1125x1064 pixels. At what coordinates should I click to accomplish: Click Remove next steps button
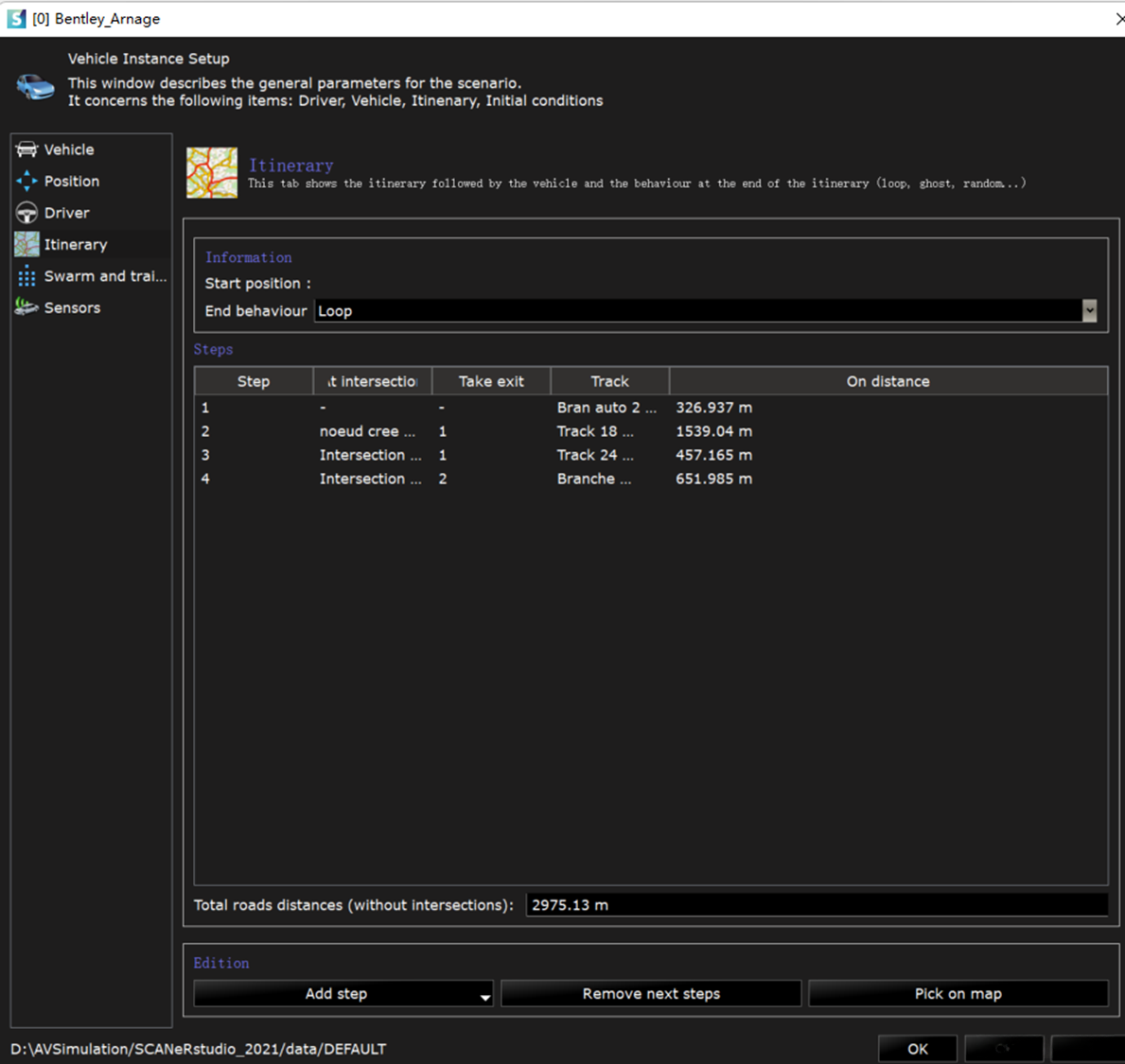(651, 993)
